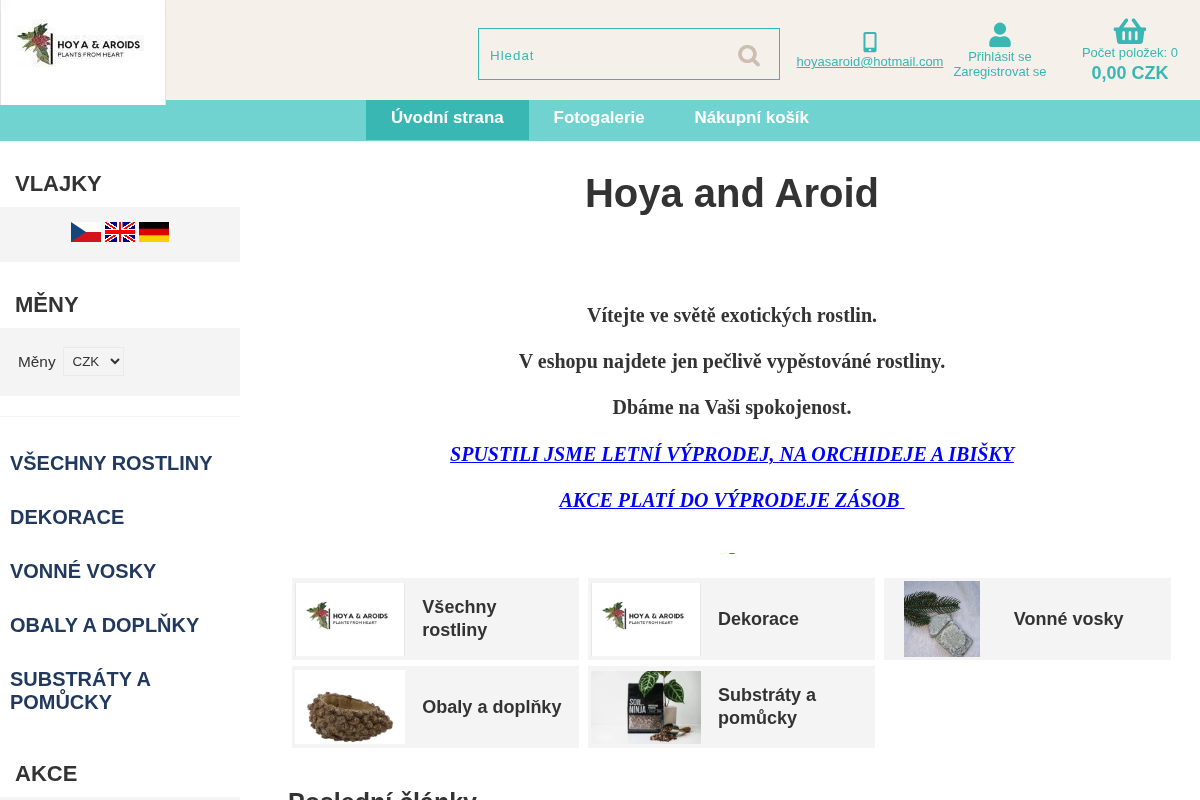Image resolution: width=1200 pixels, height=800 pixels.
Task: Click the VLAJKY section heading
Action: [58, 184]
